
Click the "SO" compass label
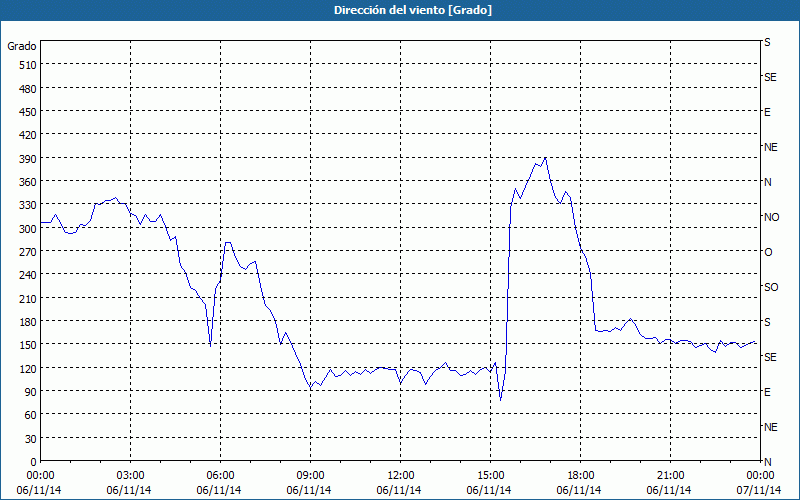click(x=771, y=287)
